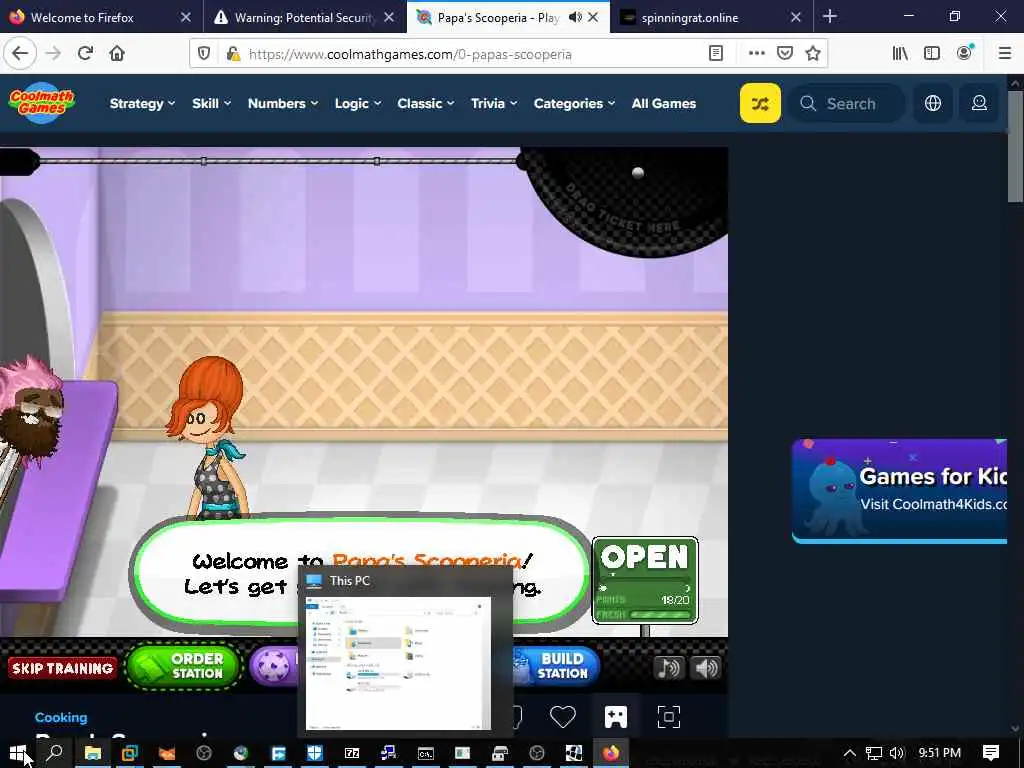Open the Command Prompt taskbar icon
The width and height of the screenshot is (1024, 768).
pyautogui.click(x=426, y=753)
